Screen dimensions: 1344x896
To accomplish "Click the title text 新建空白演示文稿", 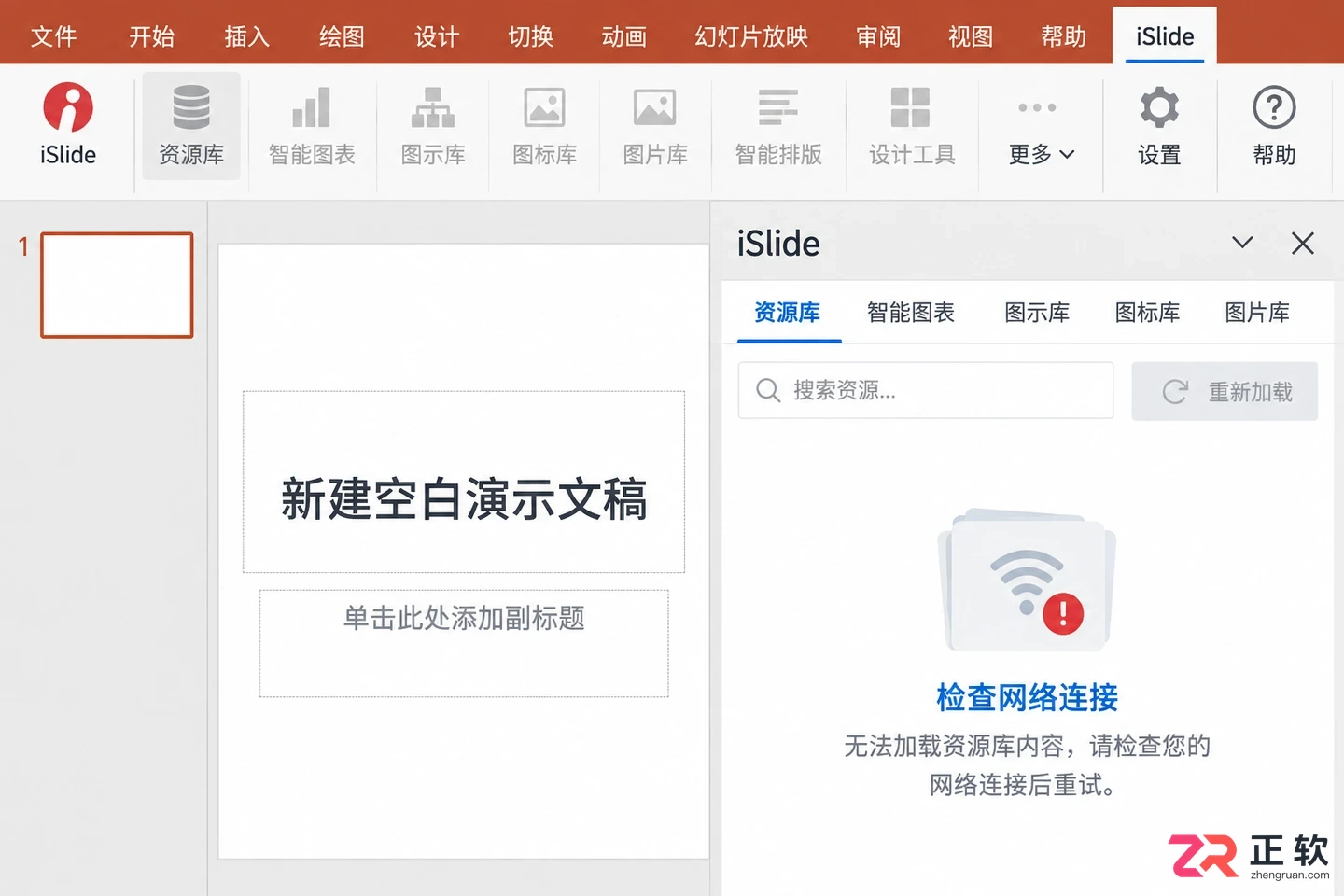I will (x=464, y=498).
